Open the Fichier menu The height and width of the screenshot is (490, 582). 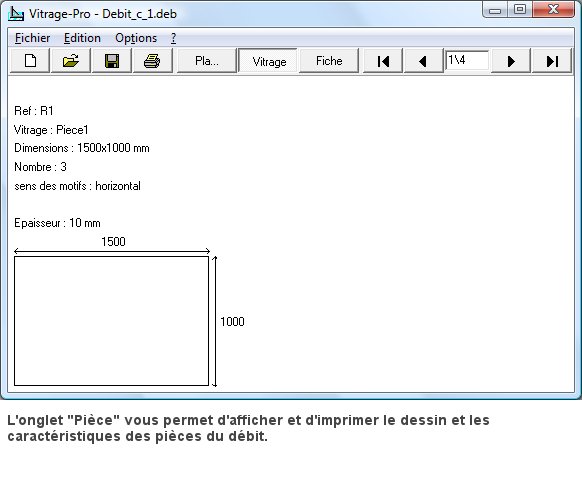point(32,38)
